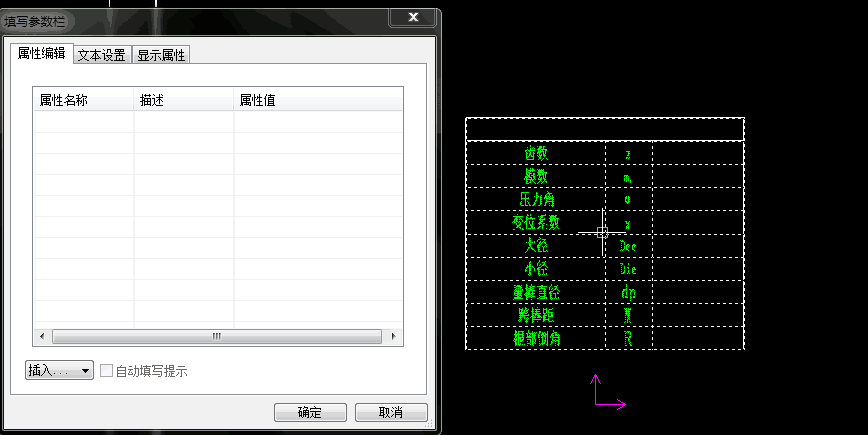Click the M symbol beside 跨棒距
This screenshot has width=868, height=435.
[x=627, y=316]
